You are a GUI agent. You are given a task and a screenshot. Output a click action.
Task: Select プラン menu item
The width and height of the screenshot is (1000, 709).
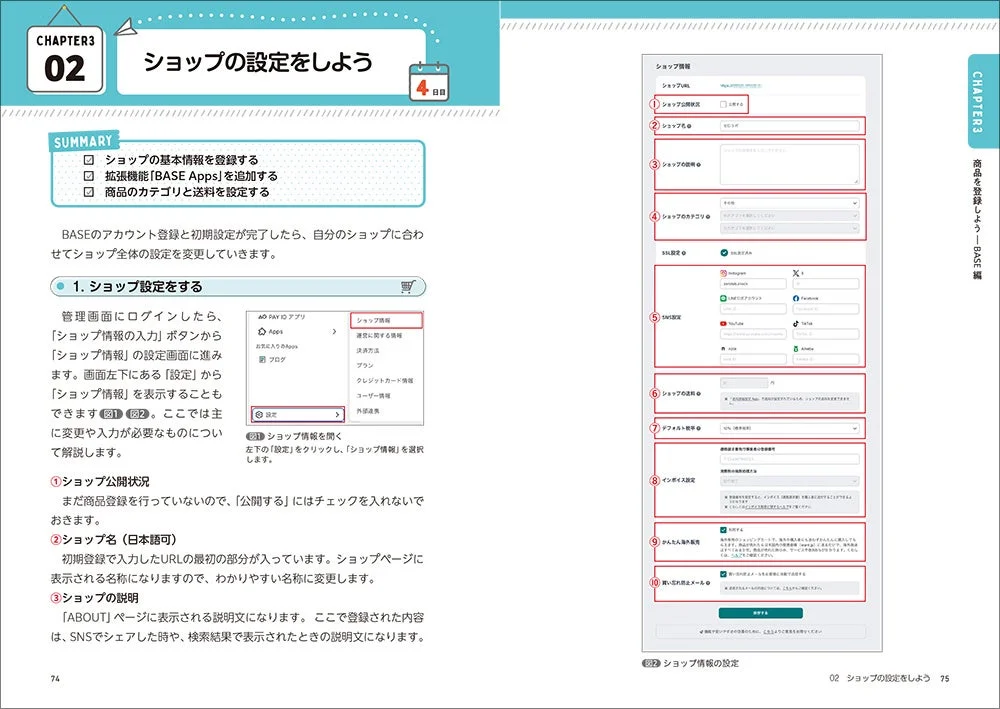coord(365,365)
